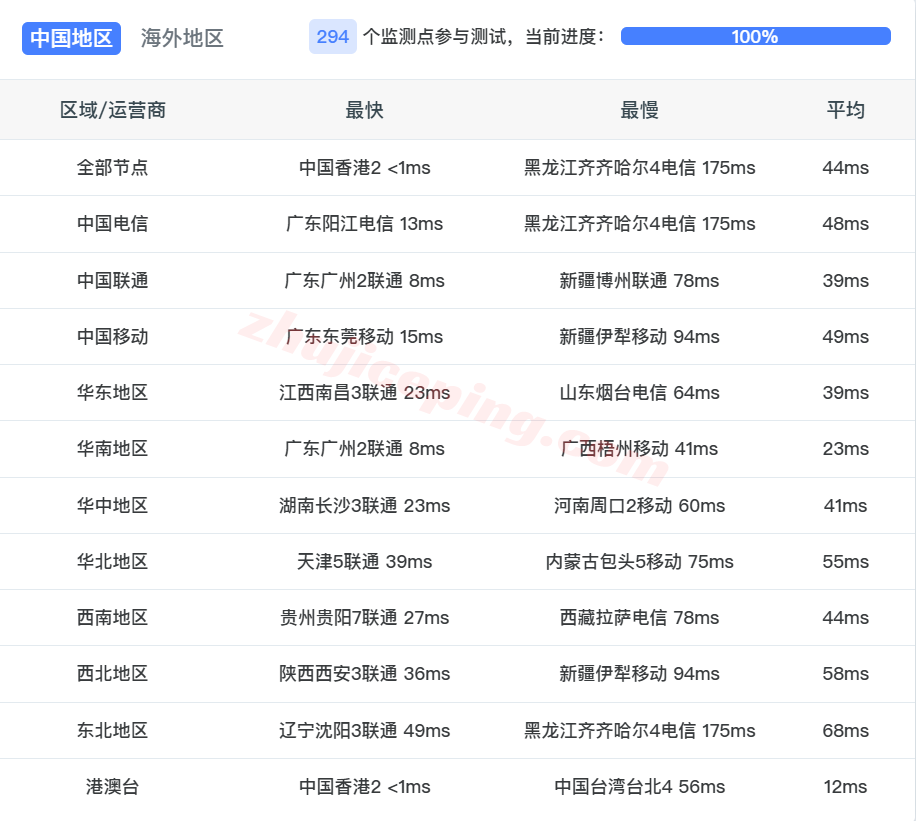916x821 pixels.
Task: Click 黑龙江齐齐哈尔4电信 175ms in 中国电信 row
Action: tap(640, 224)
